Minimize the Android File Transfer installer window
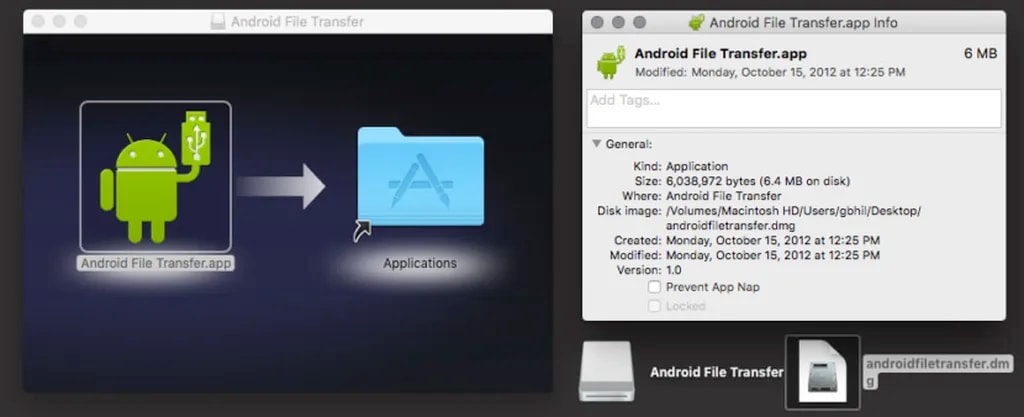The height and width of the screenshot is (417, 1024). pyautogui.click(x=55, y=21)
